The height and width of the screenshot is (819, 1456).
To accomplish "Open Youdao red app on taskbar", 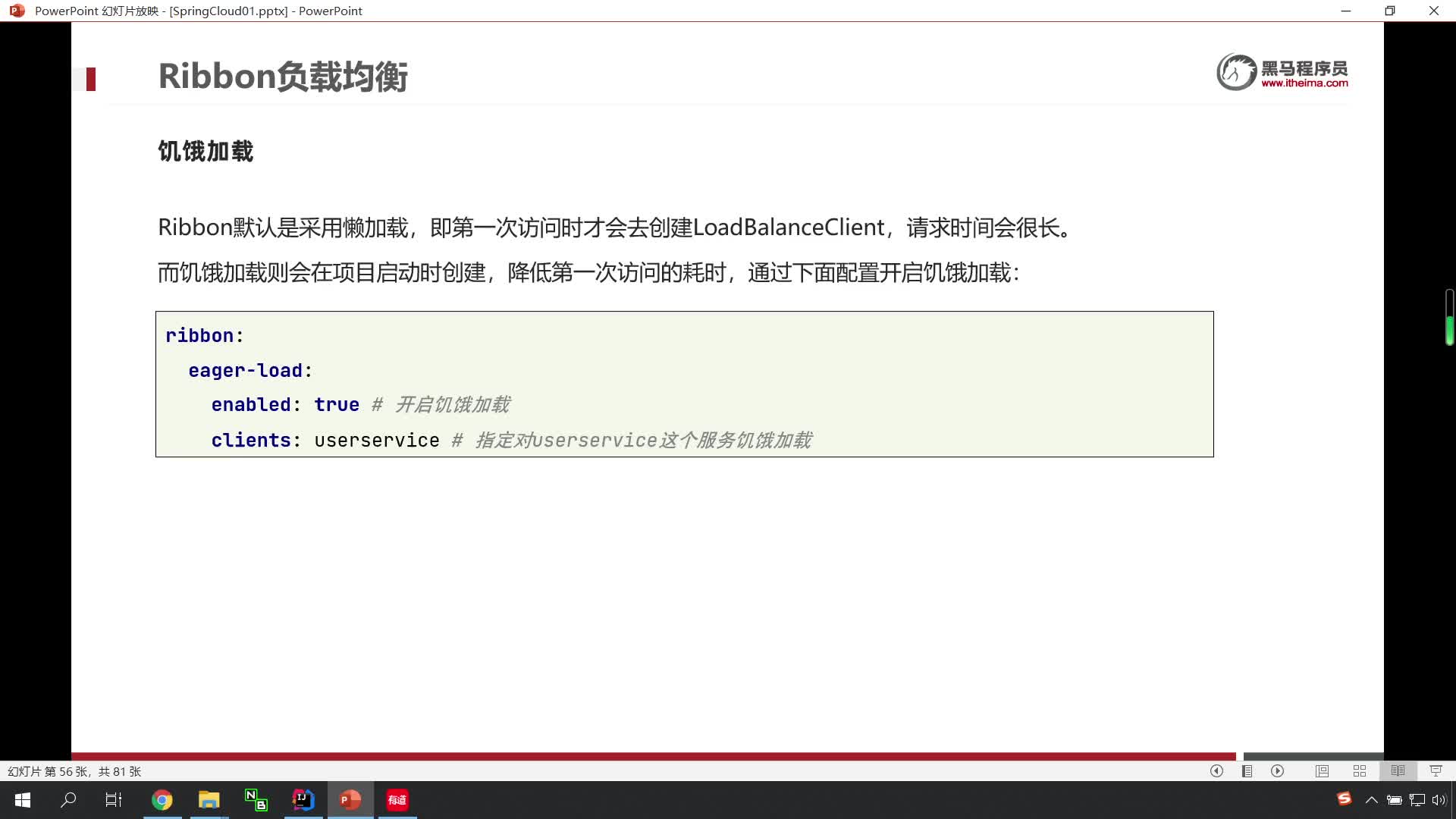I will coord(397,800).
